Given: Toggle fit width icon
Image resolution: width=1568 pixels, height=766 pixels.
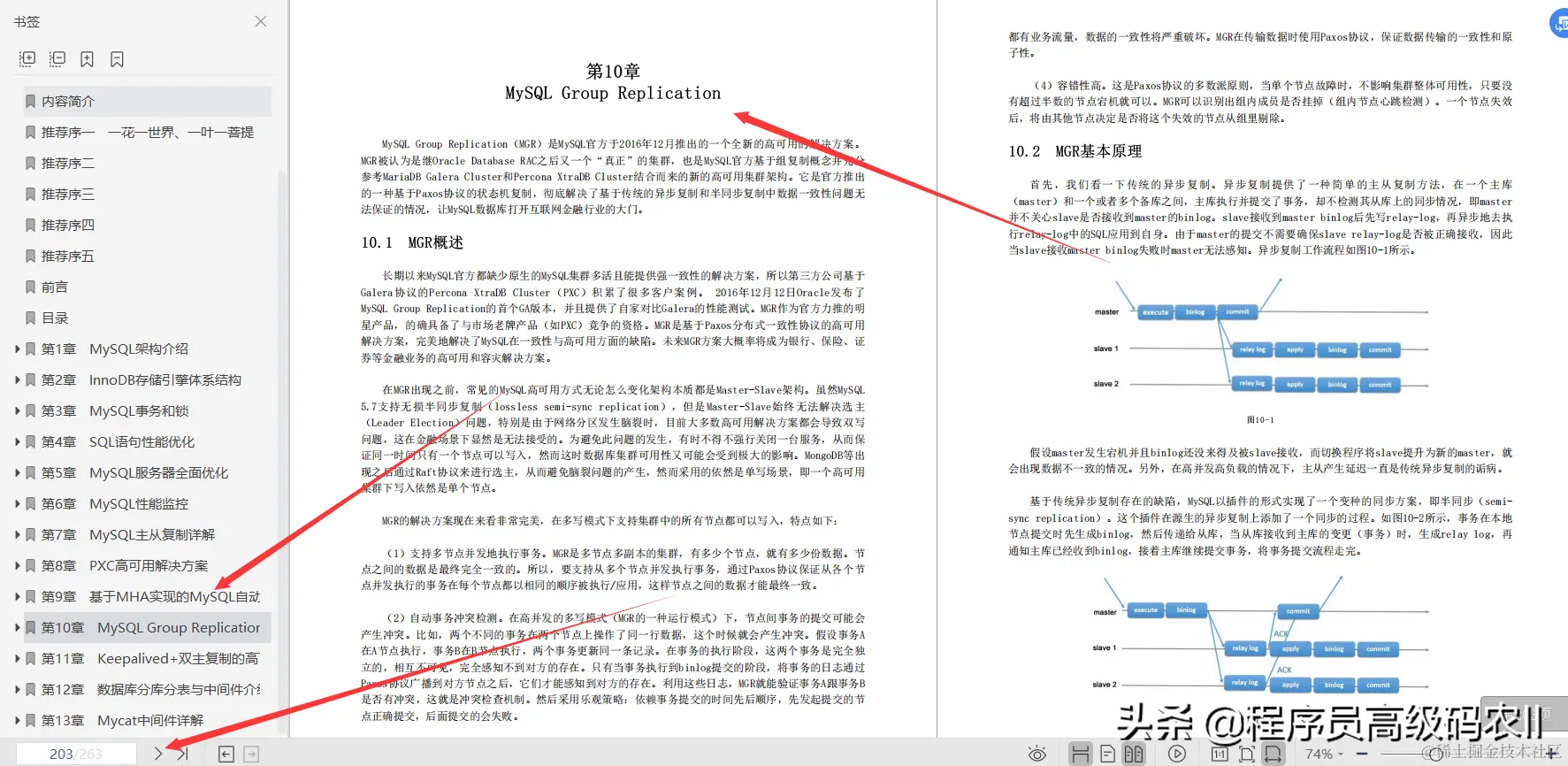Looking at the screenshot, I should (1273, 754).
